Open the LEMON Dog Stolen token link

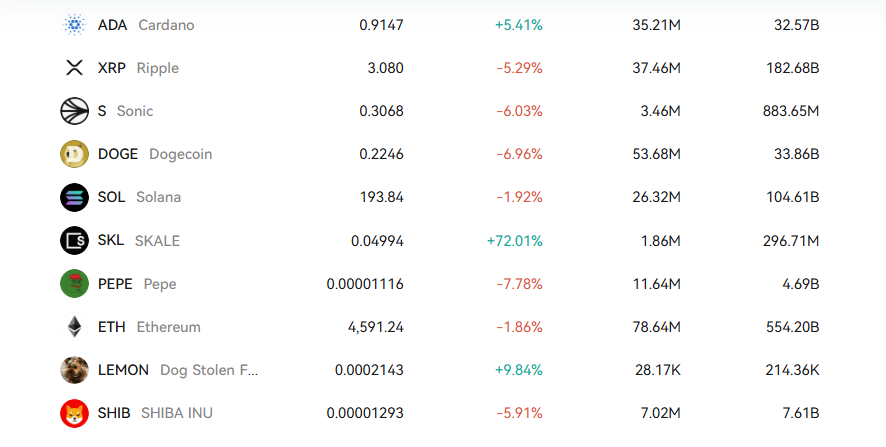178,370
